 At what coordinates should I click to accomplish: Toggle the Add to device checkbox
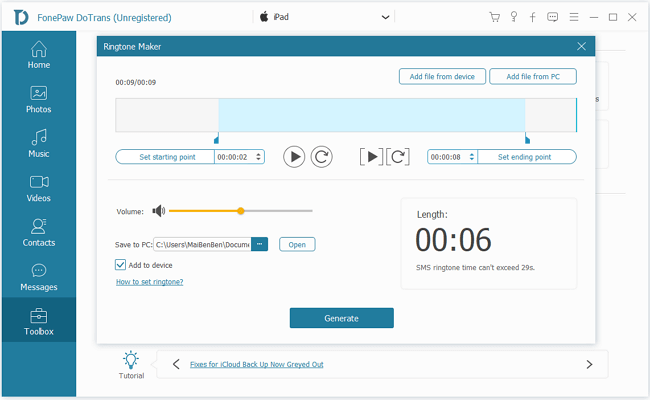coord(121,264)
